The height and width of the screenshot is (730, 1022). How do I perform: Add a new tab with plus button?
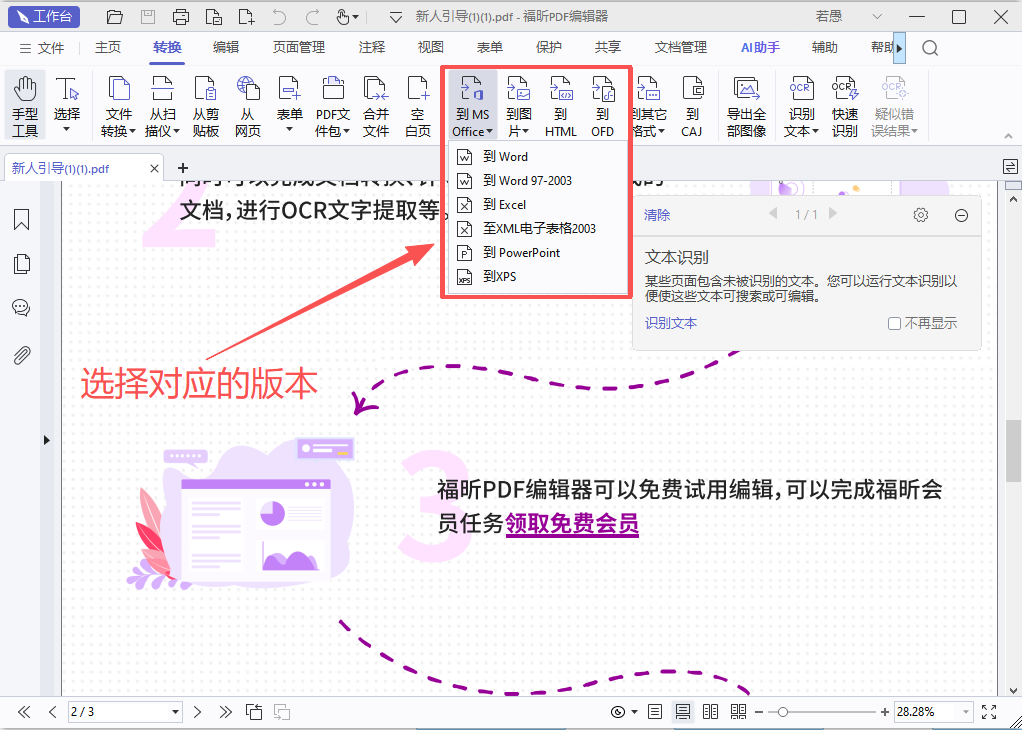[x=182, y=168]
